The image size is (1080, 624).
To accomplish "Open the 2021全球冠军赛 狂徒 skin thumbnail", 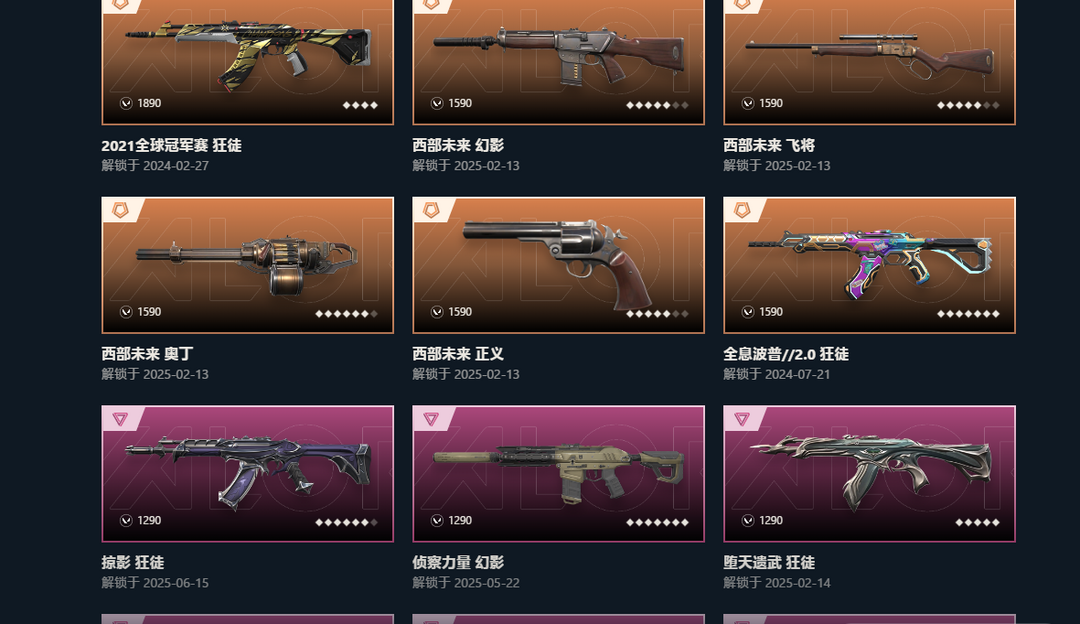I will click(248, 56).
